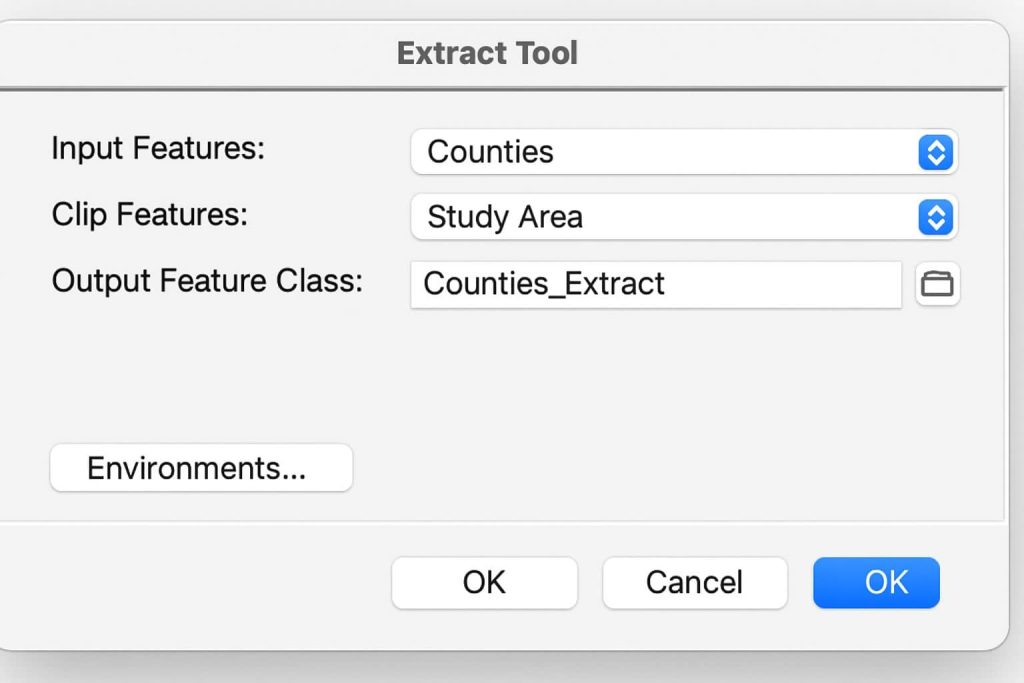Screen dimensions: 1024x683
Task: Select the double-arrow icon on the Input Features field
Action: point(936,151)
